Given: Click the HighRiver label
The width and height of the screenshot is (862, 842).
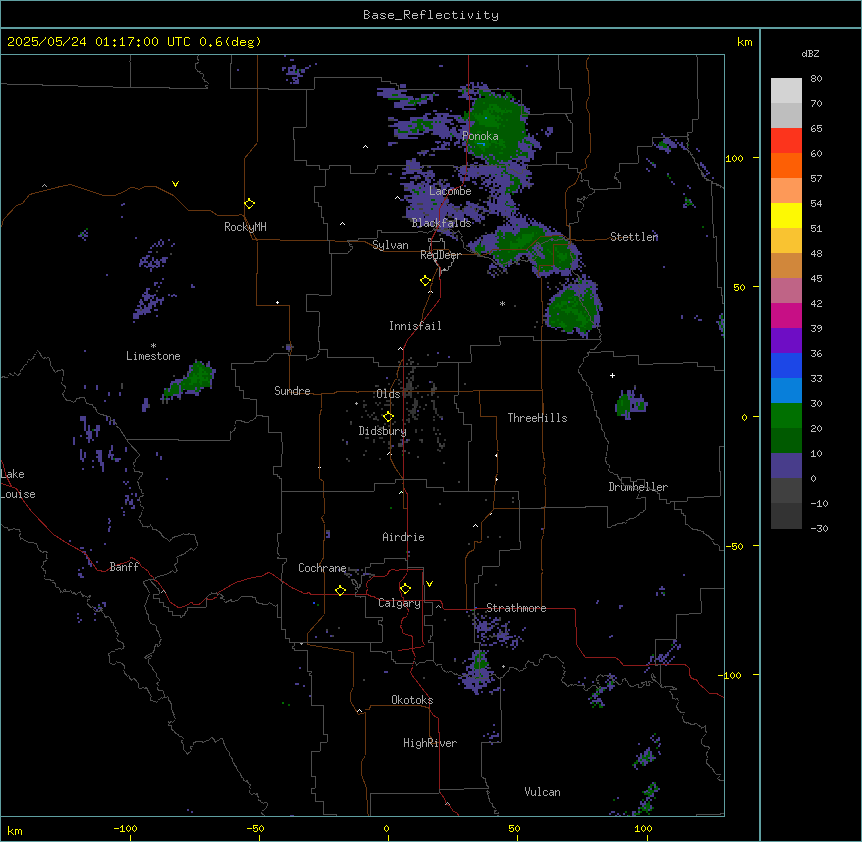Looking at the screenshot, I should tap(430, 743).
